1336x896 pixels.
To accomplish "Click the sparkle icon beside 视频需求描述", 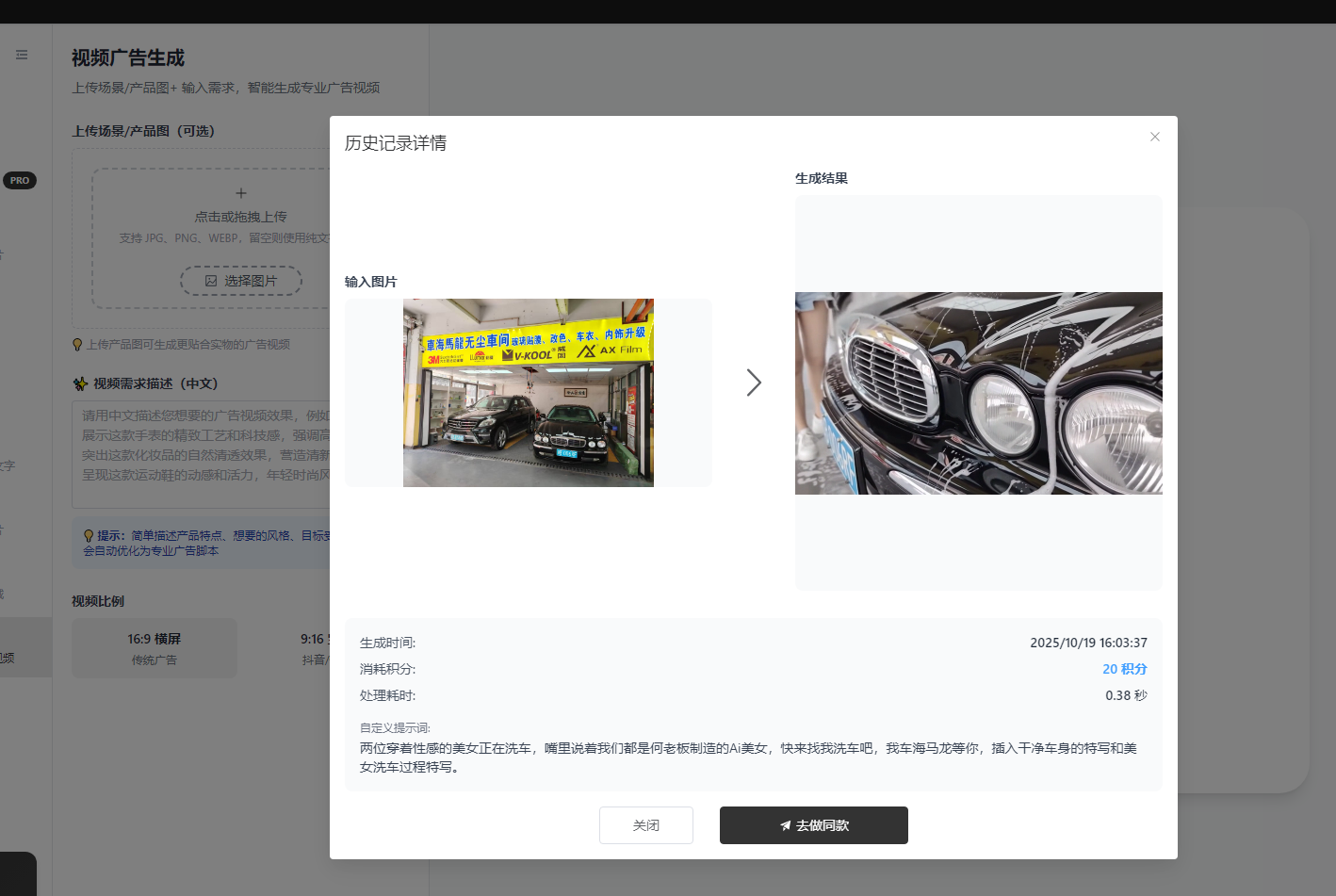I will 80,383.
